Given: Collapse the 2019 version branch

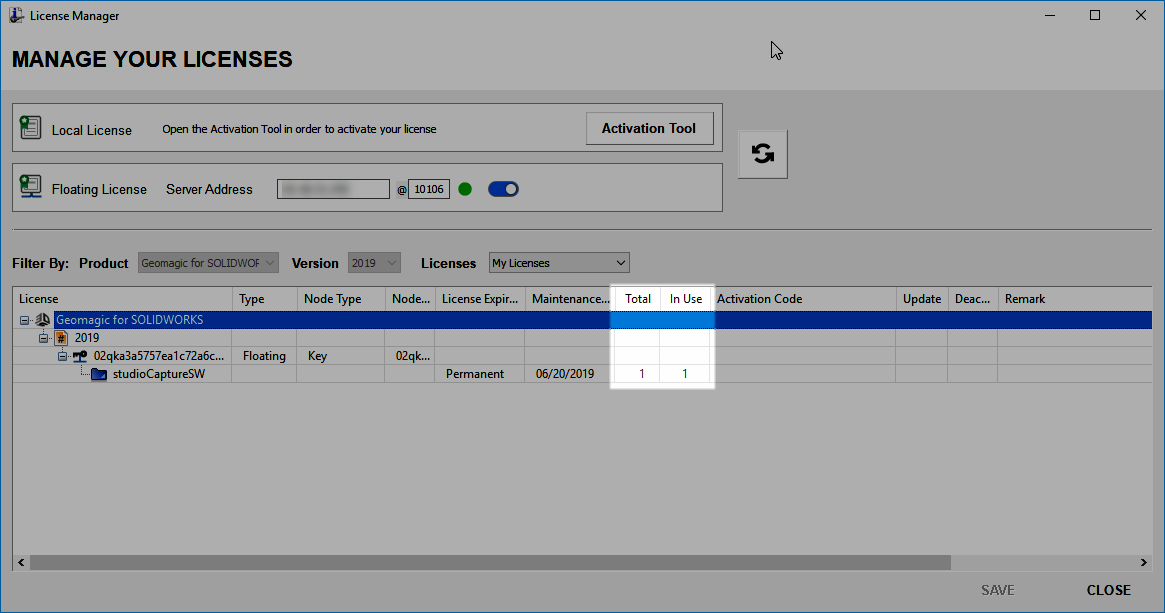Looking at the screenshot, I should point(43,337).
